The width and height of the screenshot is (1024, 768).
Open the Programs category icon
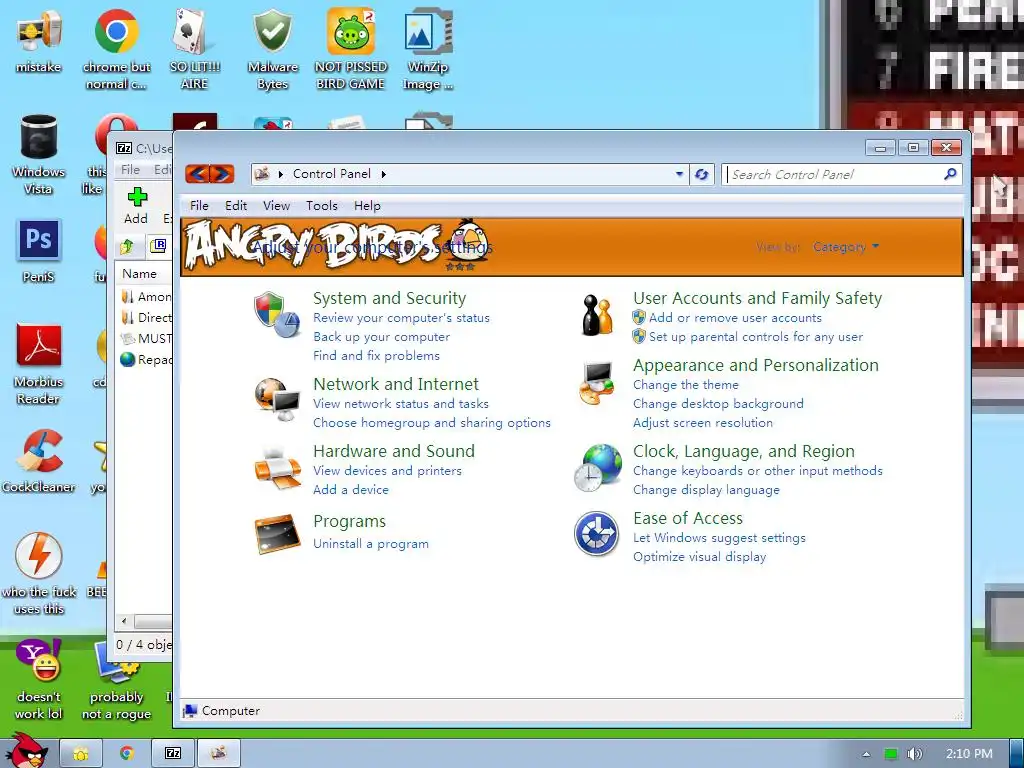[278, 534]
